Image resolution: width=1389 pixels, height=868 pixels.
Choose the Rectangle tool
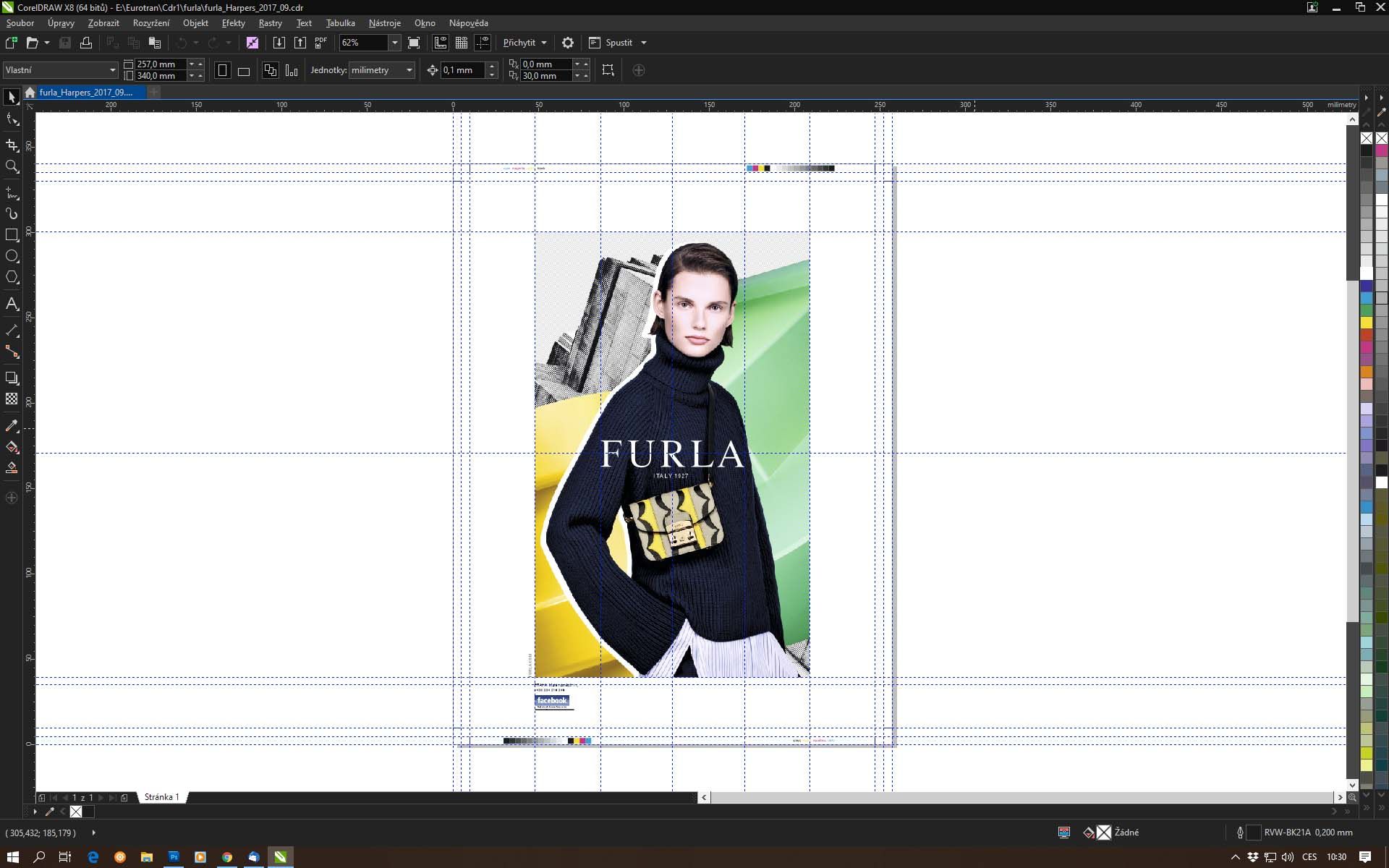[12, 235]
